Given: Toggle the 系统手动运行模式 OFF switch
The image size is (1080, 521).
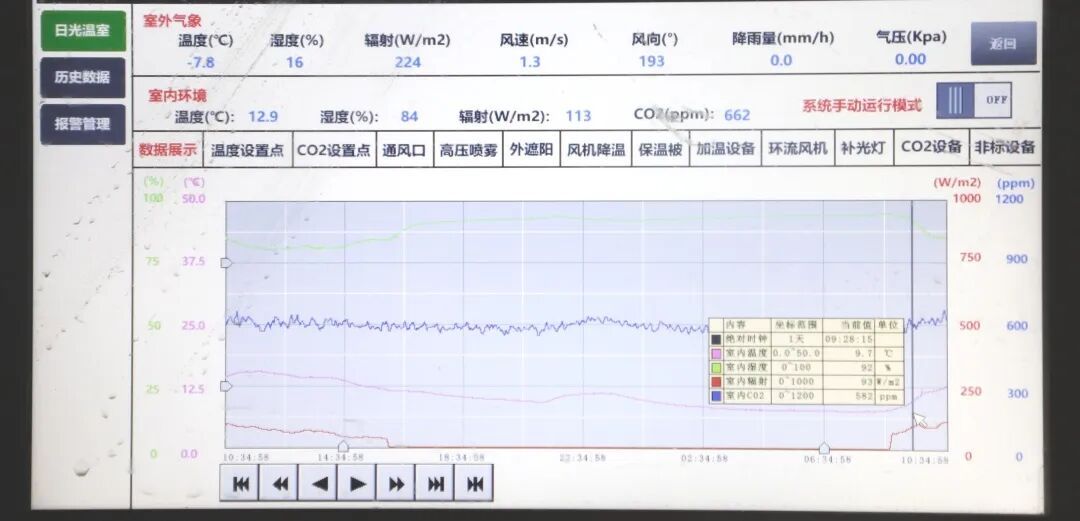Looking at the screenshot, I should (974, 100).
